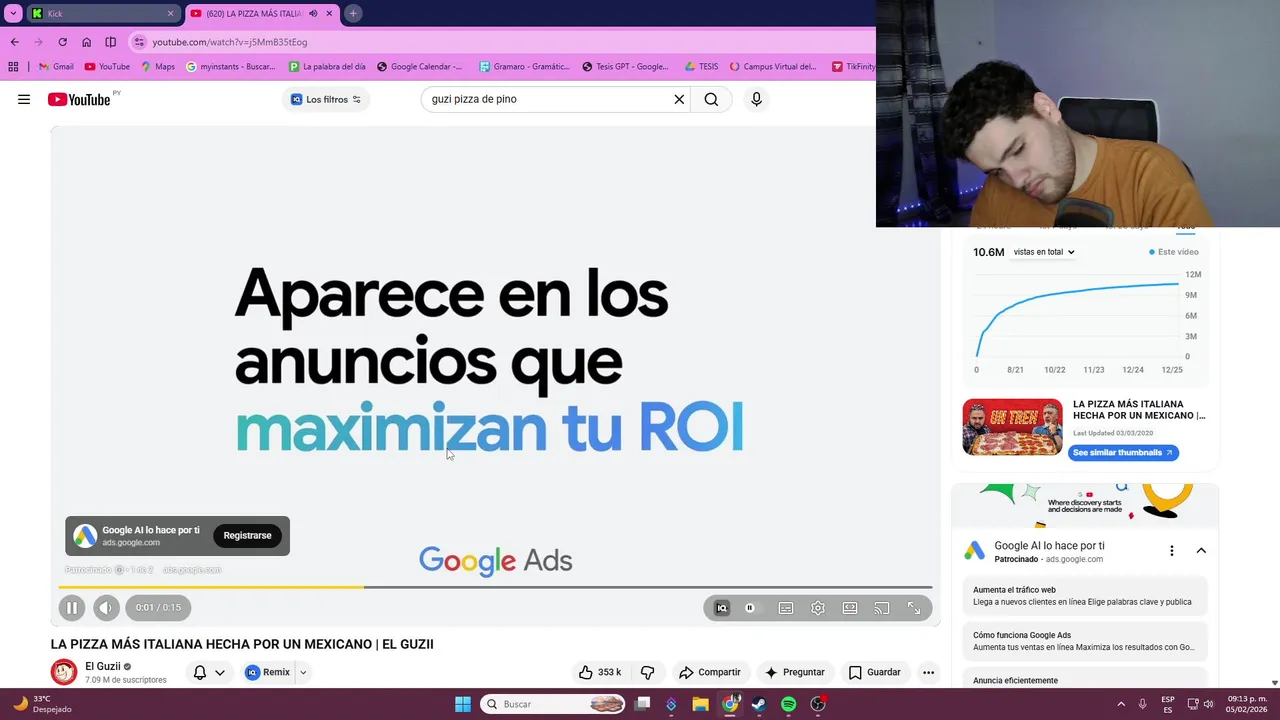Click the Registrarse ad button
Screen dimensions: 1280x720
[247, 535]
